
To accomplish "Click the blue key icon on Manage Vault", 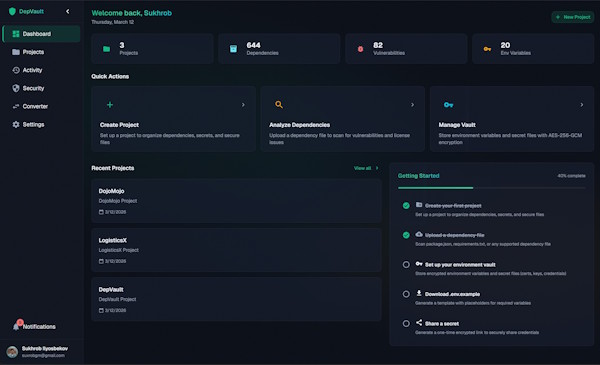I will coord(448,105).
